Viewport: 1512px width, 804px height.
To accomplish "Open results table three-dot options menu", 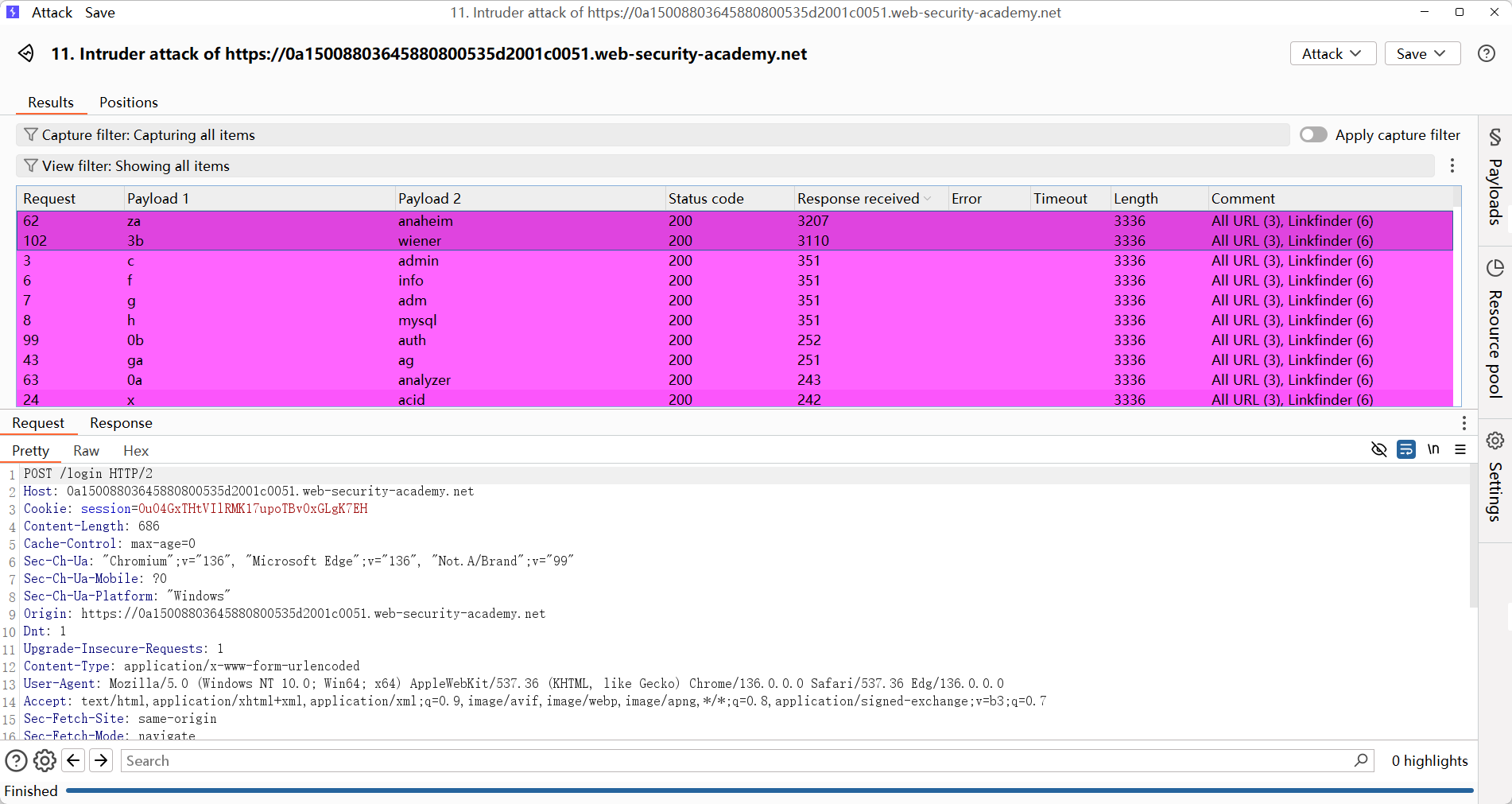I will [1452, 165].
